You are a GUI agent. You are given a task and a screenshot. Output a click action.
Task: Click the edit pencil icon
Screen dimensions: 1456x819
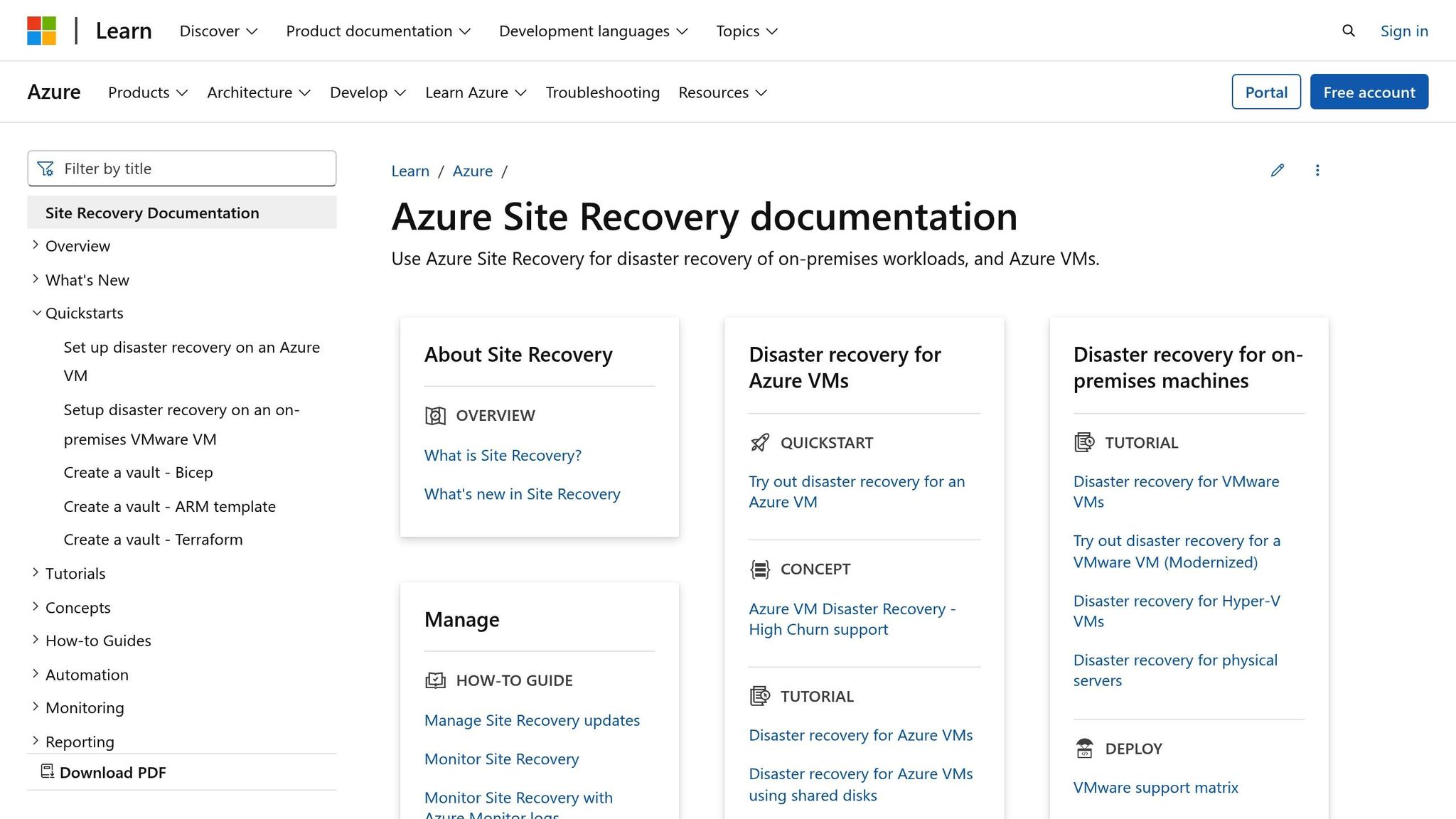[1278, 170]
